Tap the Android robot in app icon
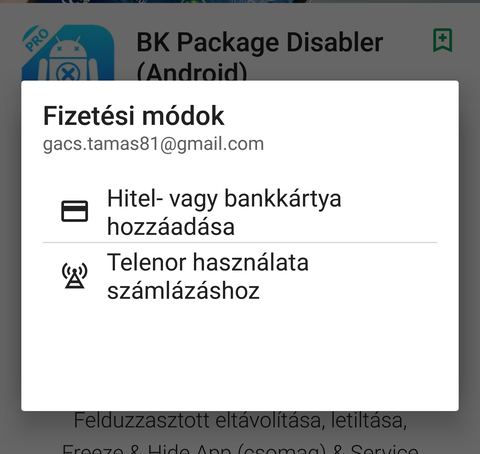Viewport: 480px width, 454px height. pos(68,60)
